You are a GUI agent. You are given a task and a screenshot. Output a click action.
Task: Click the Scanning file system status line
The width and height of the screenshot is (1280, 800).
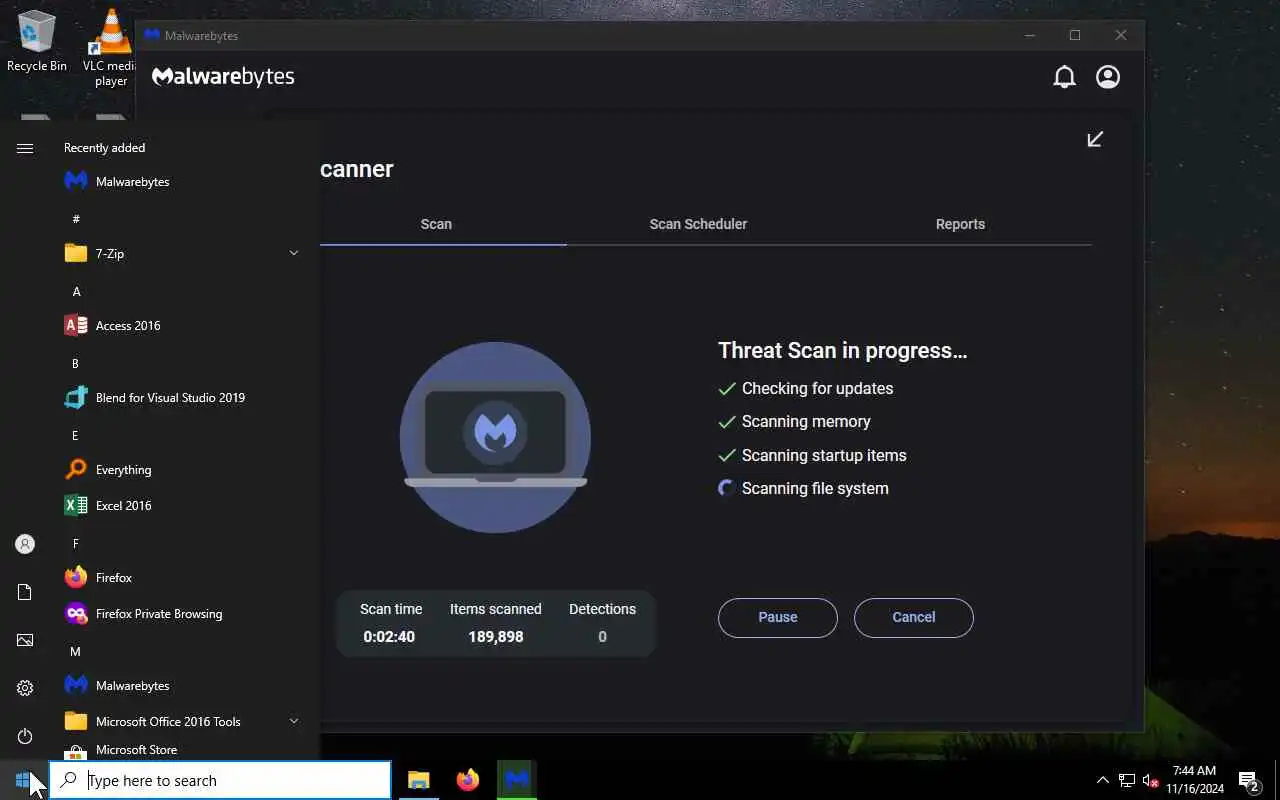tap(803, 488)
